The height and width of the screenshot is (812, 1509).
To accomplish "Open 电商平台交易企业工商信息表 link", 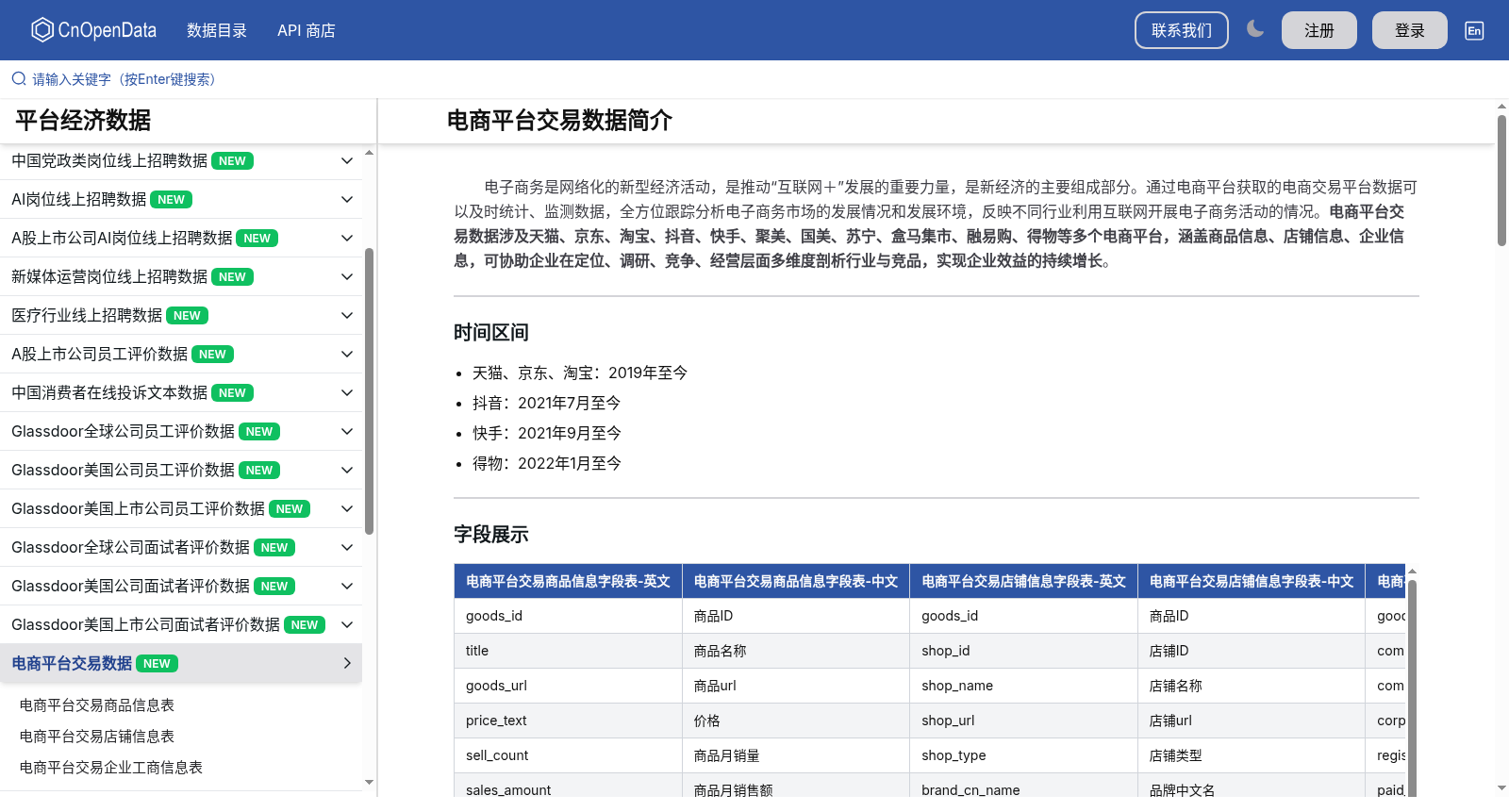I will (x=111, y=768).
